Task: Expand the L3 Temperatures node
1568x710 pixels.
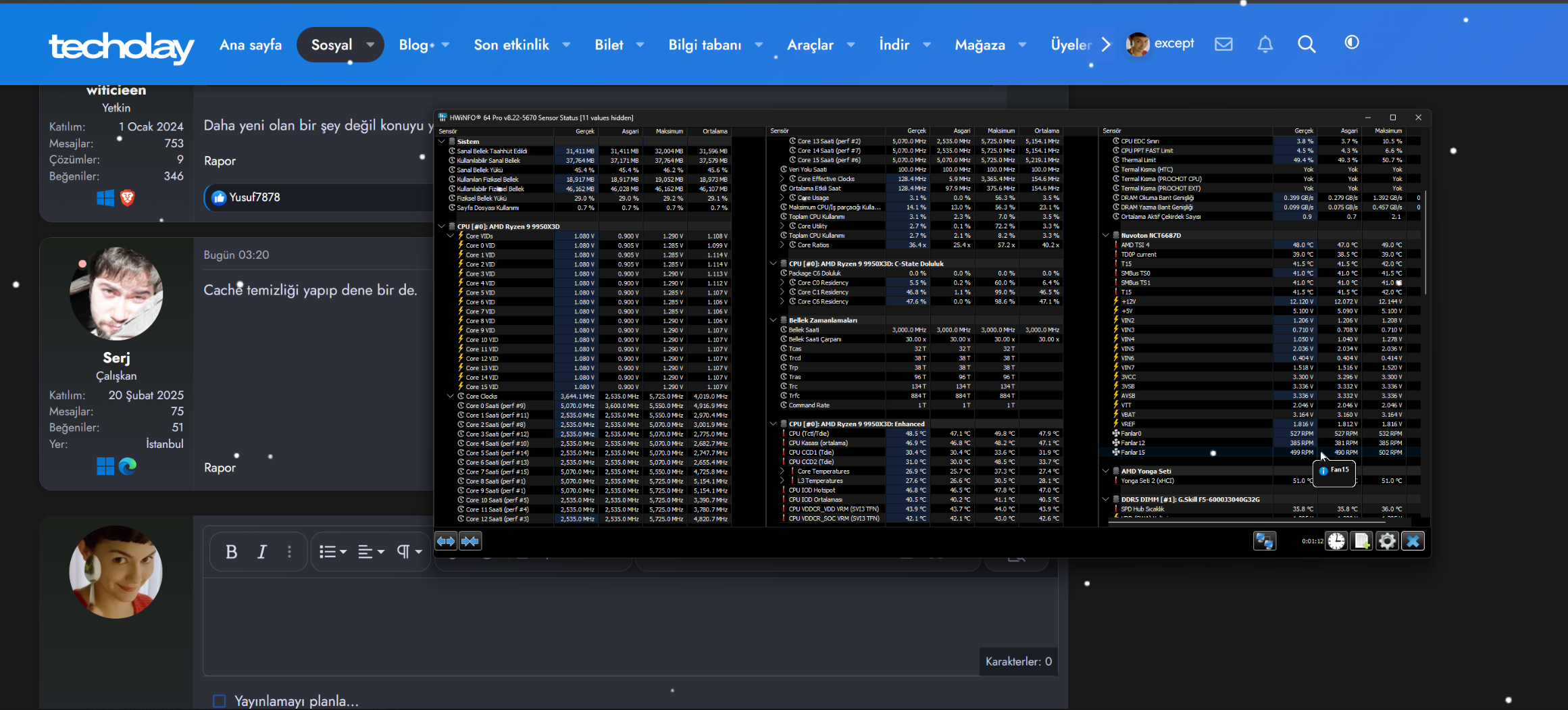Action: click(782, 481)
